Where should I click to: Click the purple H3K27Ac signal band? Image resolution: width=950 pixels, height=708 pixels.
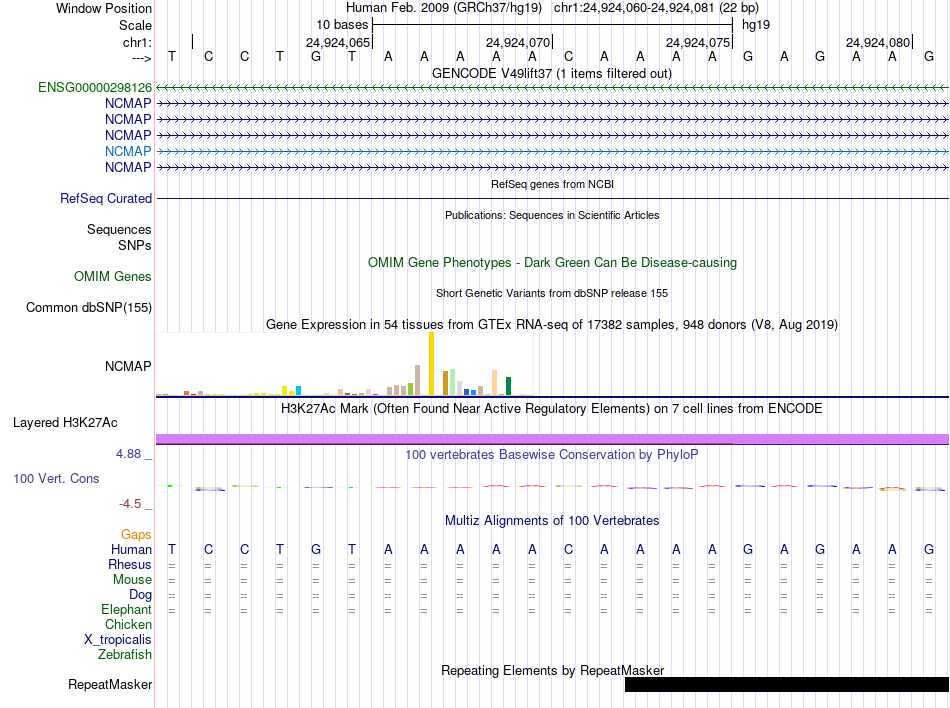[x=552, y=439]
